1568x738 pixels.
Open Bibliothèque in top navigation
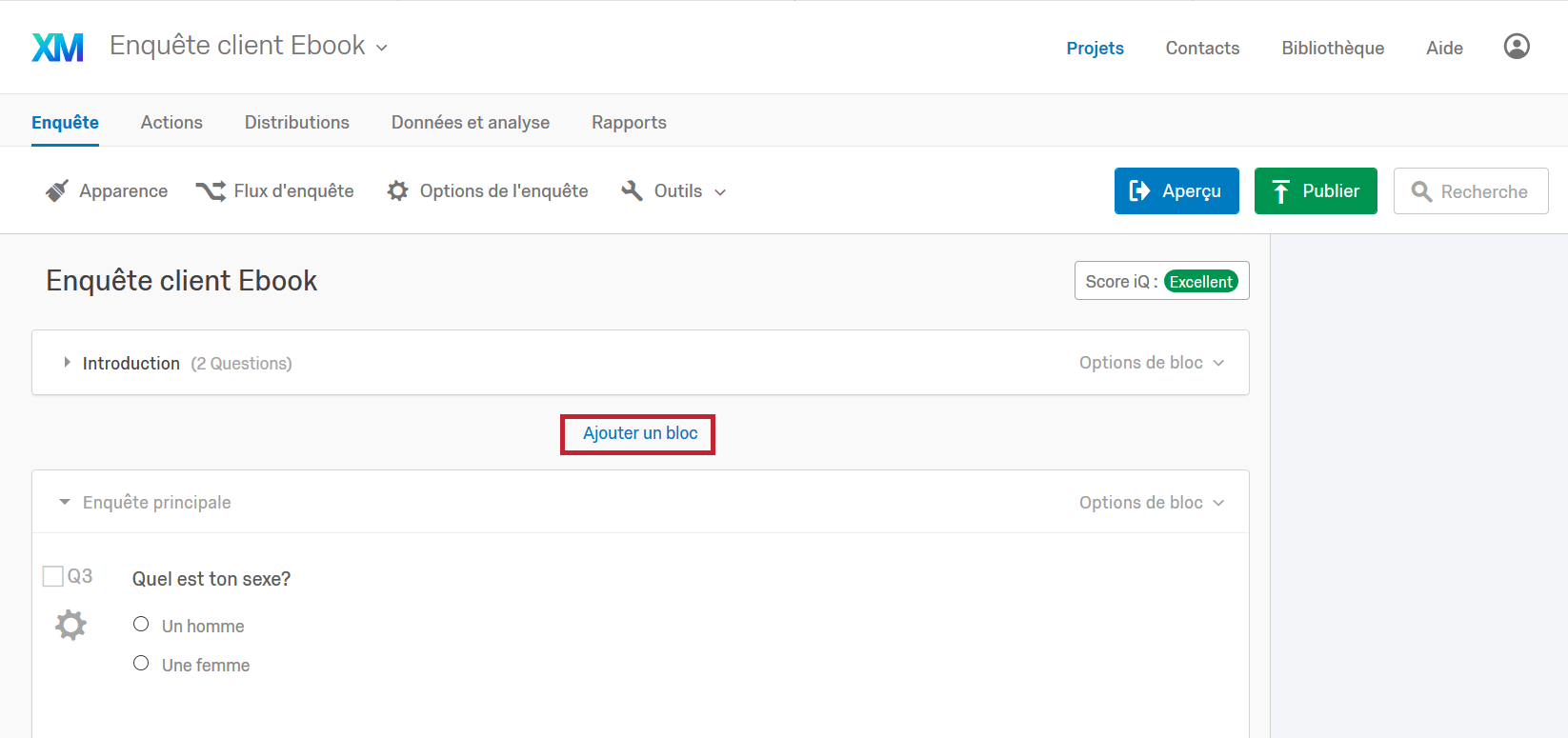(x=1333, y=49)
